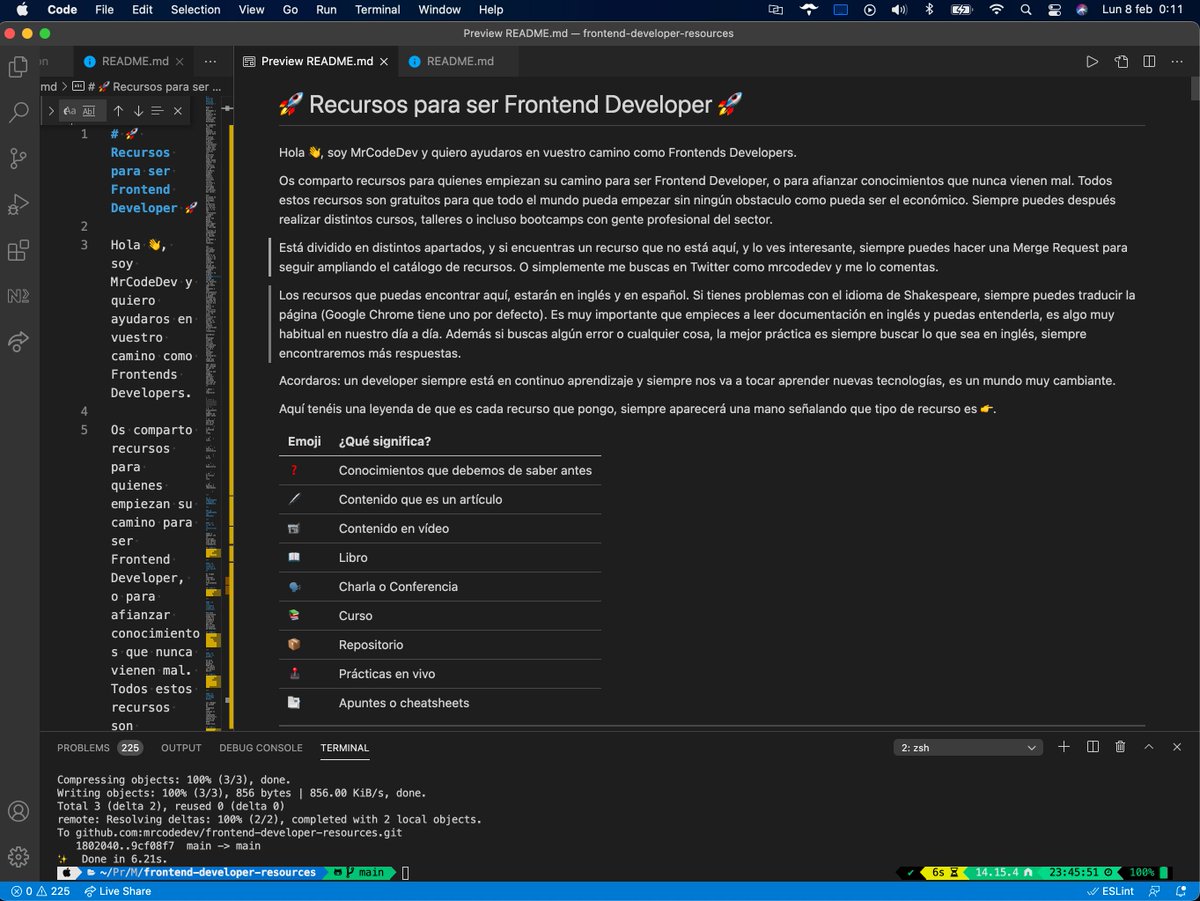Select the TERMINAL panel tab
1200x901 pixels.
tap(345, 748)
